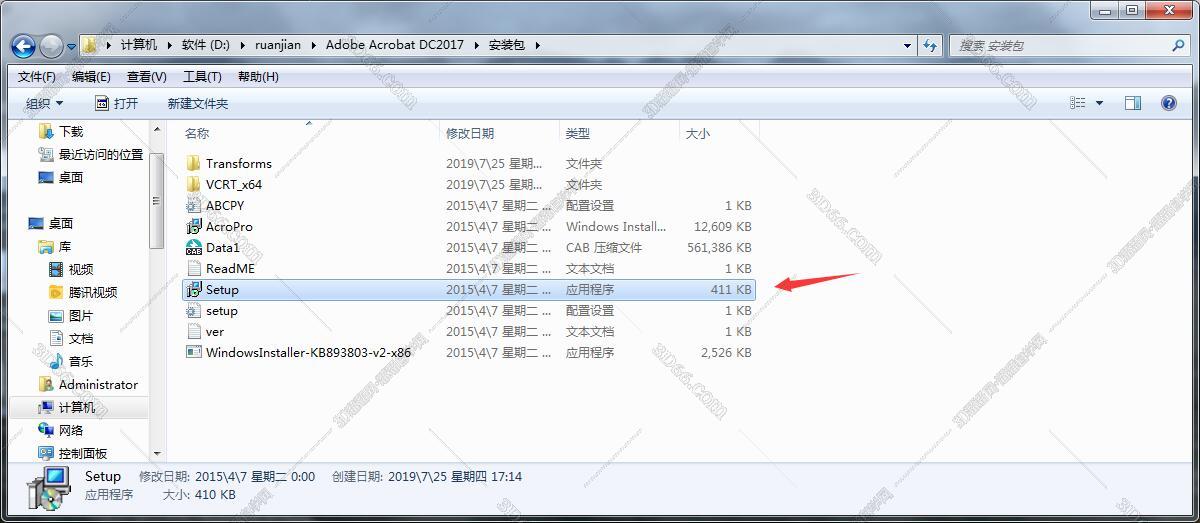Open the address bar history dropdown
This screenshot has height=523, width=1200.
[907, 45]
